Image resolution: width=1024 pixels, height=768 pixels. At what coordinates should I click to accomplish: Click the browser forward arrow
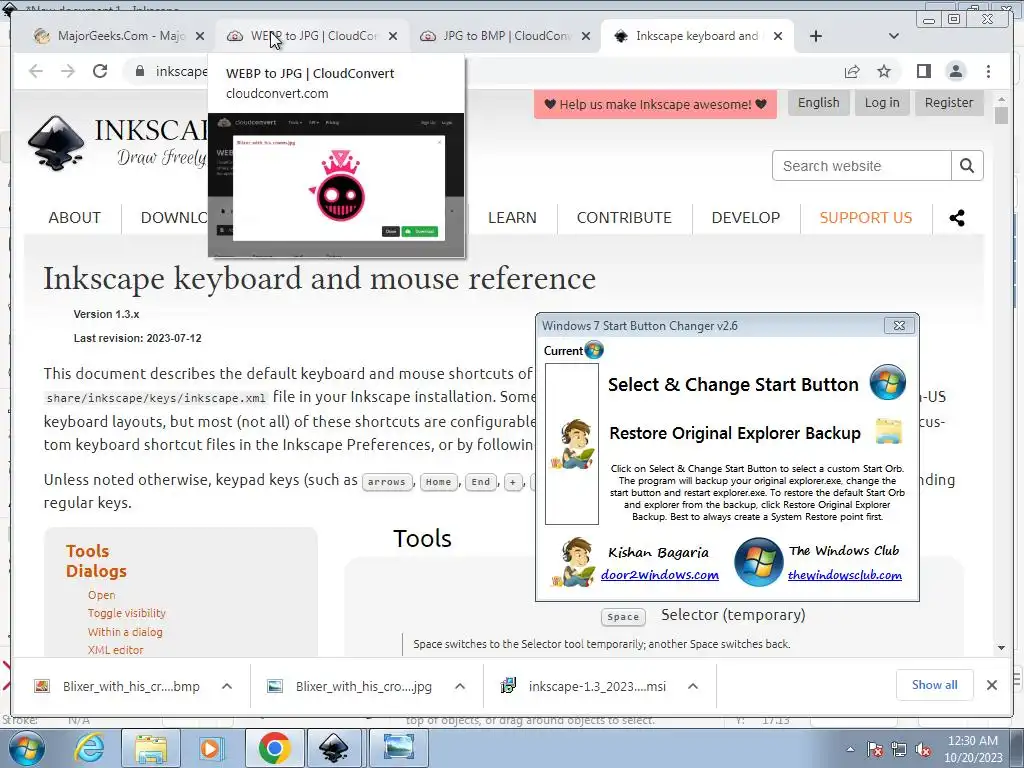coord(68,71)
